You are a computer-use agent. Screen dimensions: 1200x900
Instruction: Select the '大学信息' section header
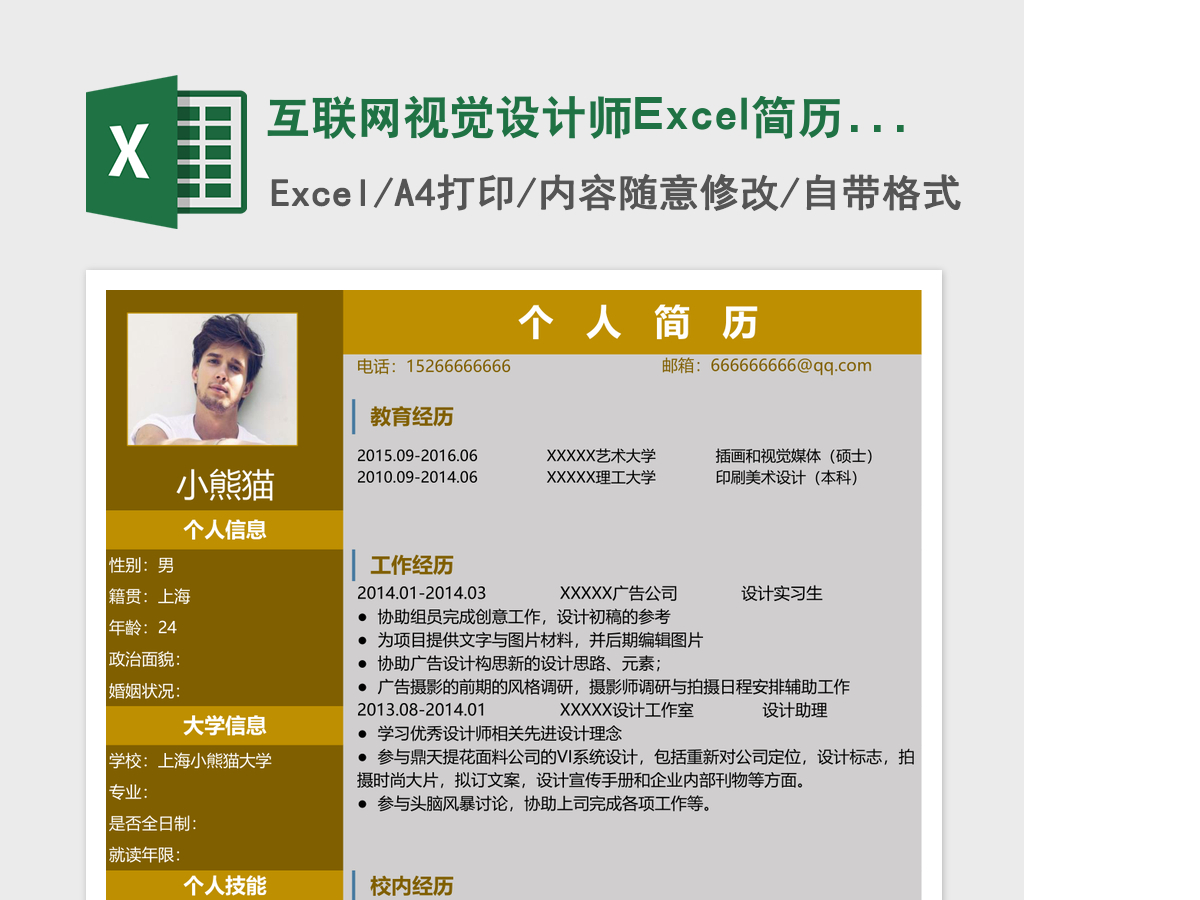(225, 725)
